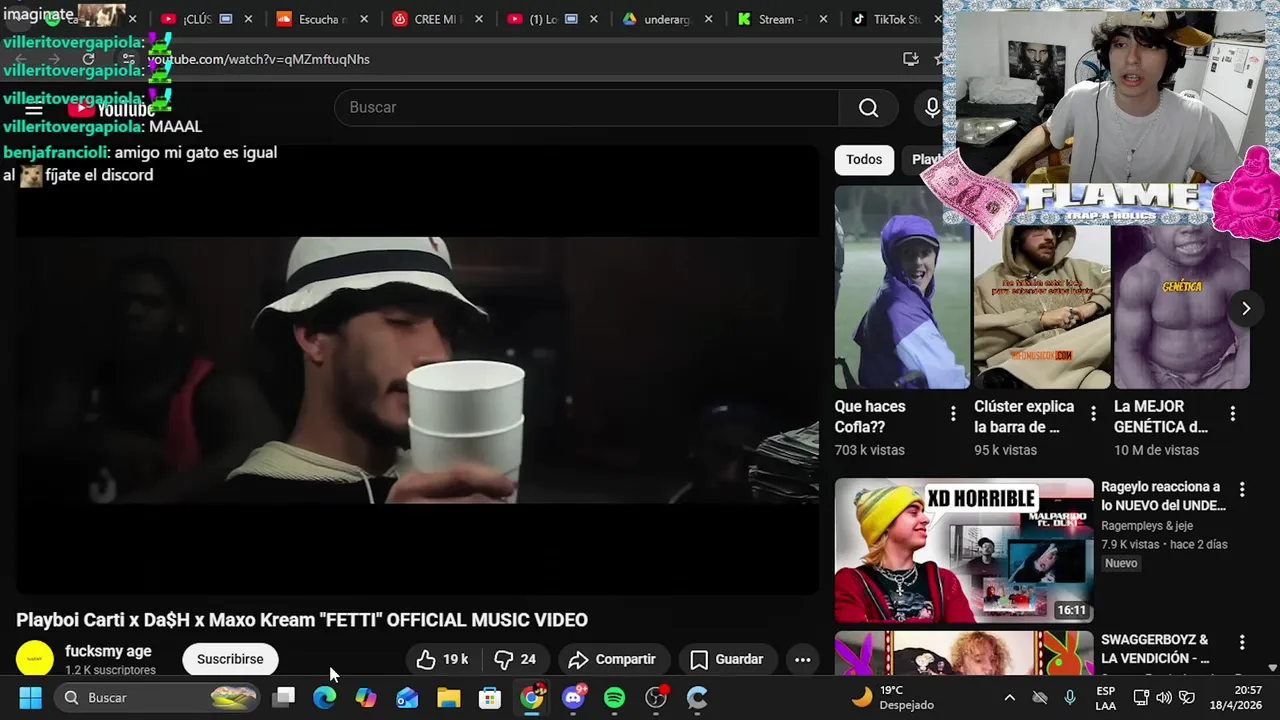Open the YouTube hamburger guide menu
Viewport: 1280px width, 720px height.
34,109
